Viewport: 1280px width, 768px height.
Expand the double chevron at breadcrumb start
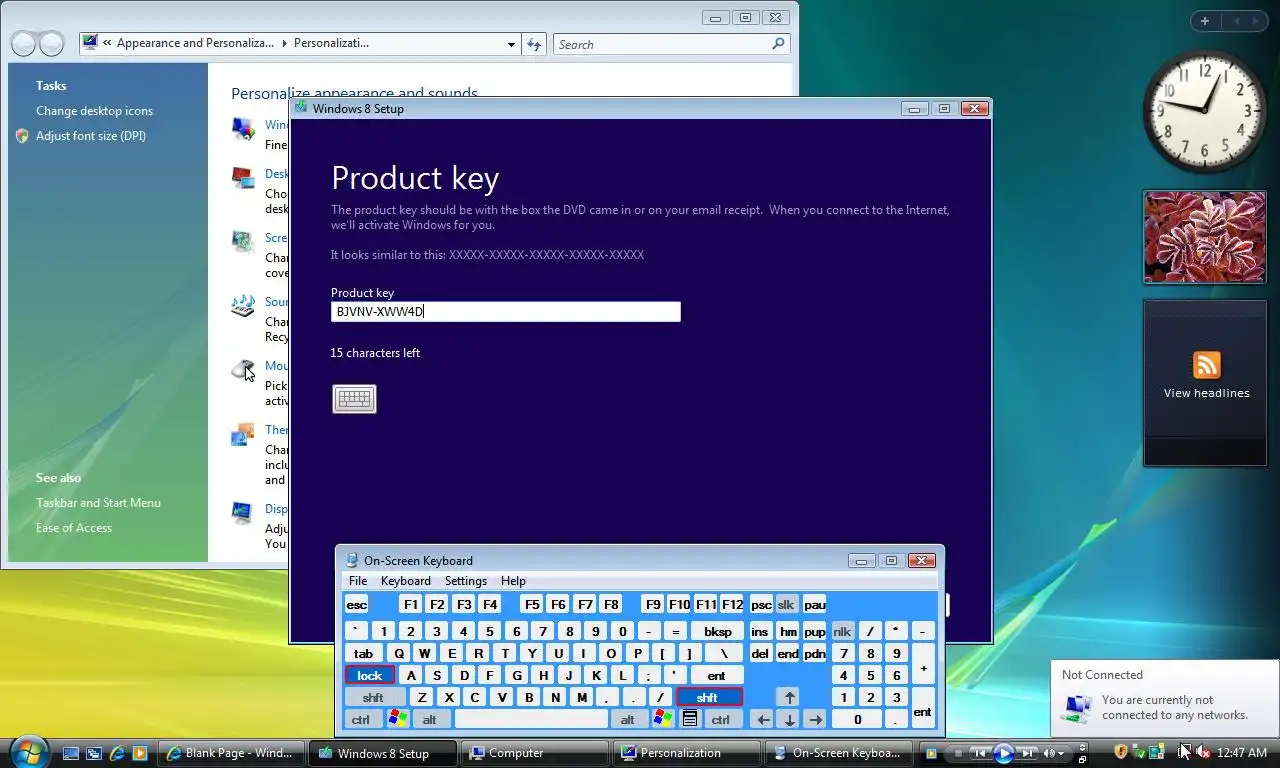click(x=107, y=43)
